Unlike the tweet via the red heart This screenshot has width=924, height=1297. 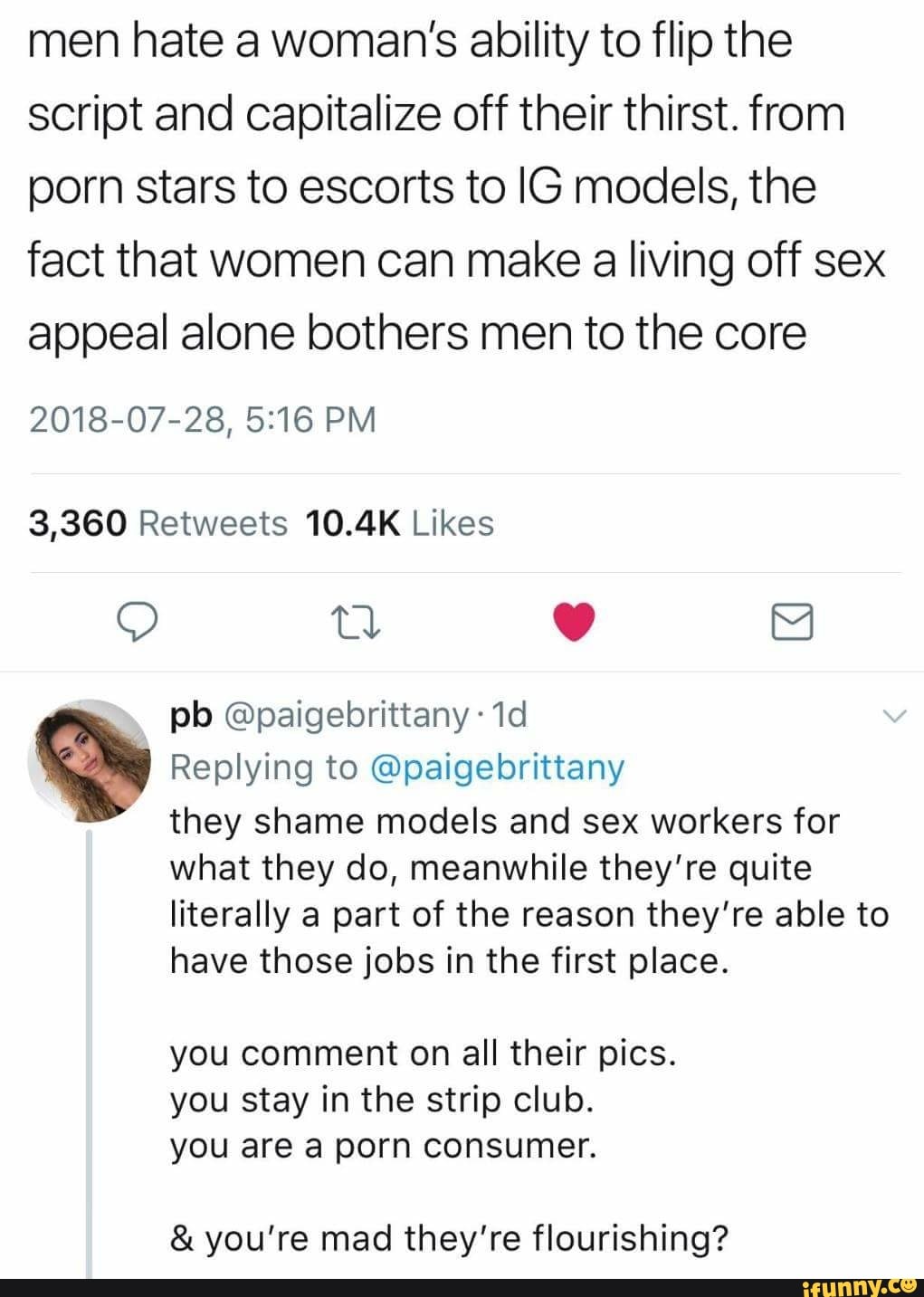tap(574, 623)
